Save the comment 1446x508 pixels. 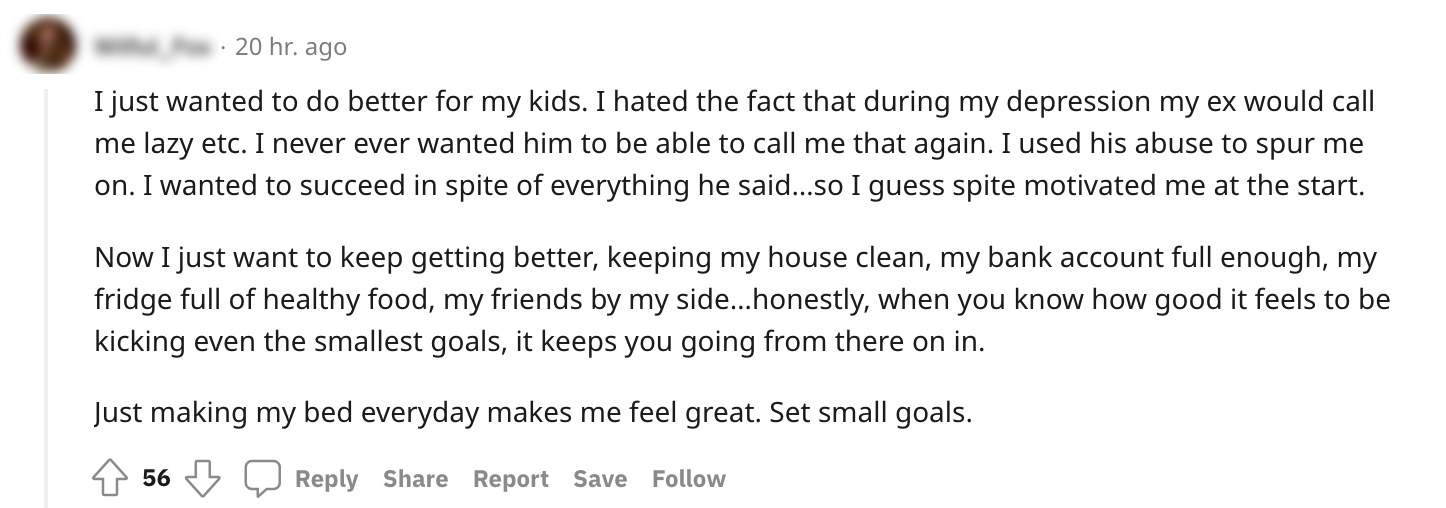pos(600,479)
